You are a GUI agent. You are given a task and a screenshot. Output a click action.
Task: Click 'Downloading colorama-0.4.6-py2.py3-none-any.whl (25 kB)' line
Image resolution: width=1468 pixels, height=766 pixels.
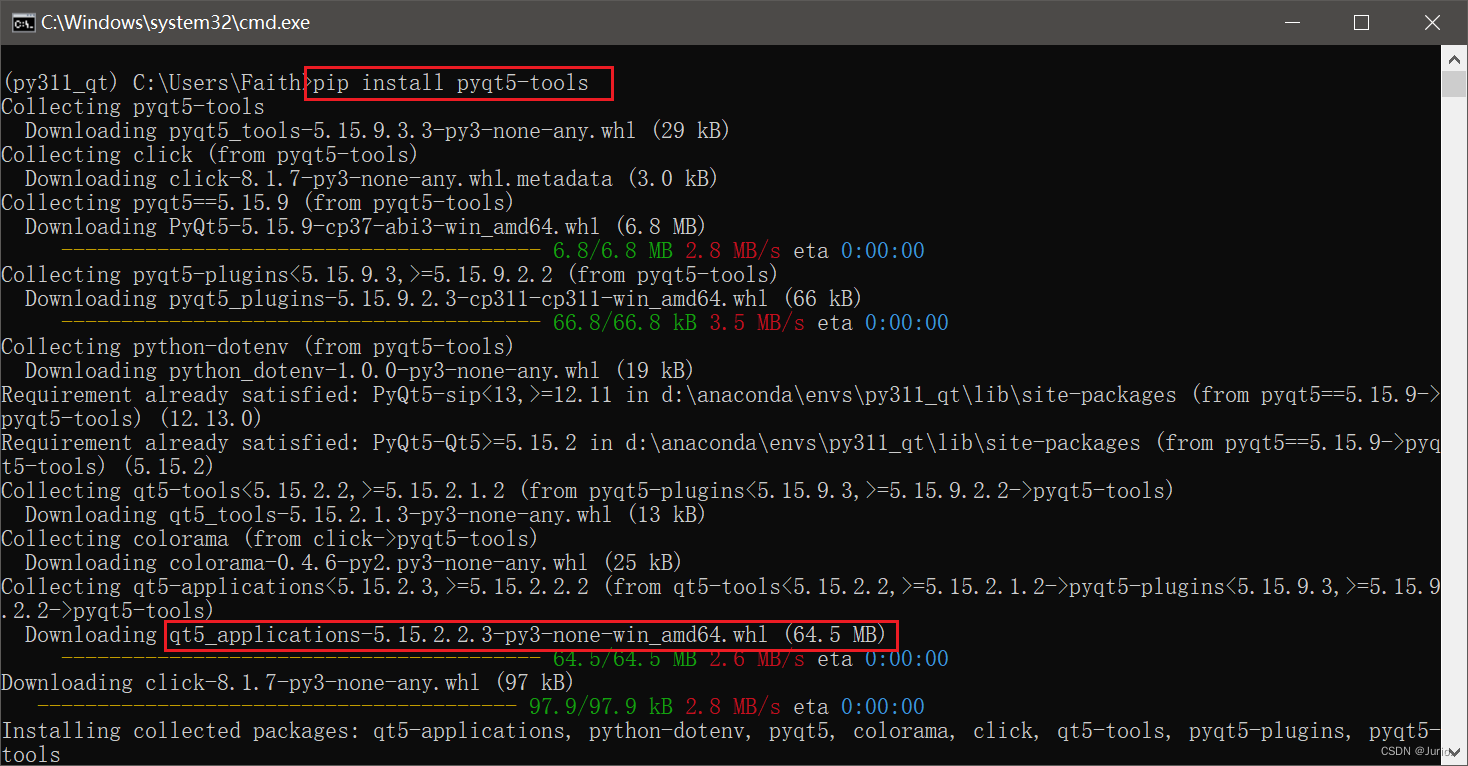tap(353, 563)
